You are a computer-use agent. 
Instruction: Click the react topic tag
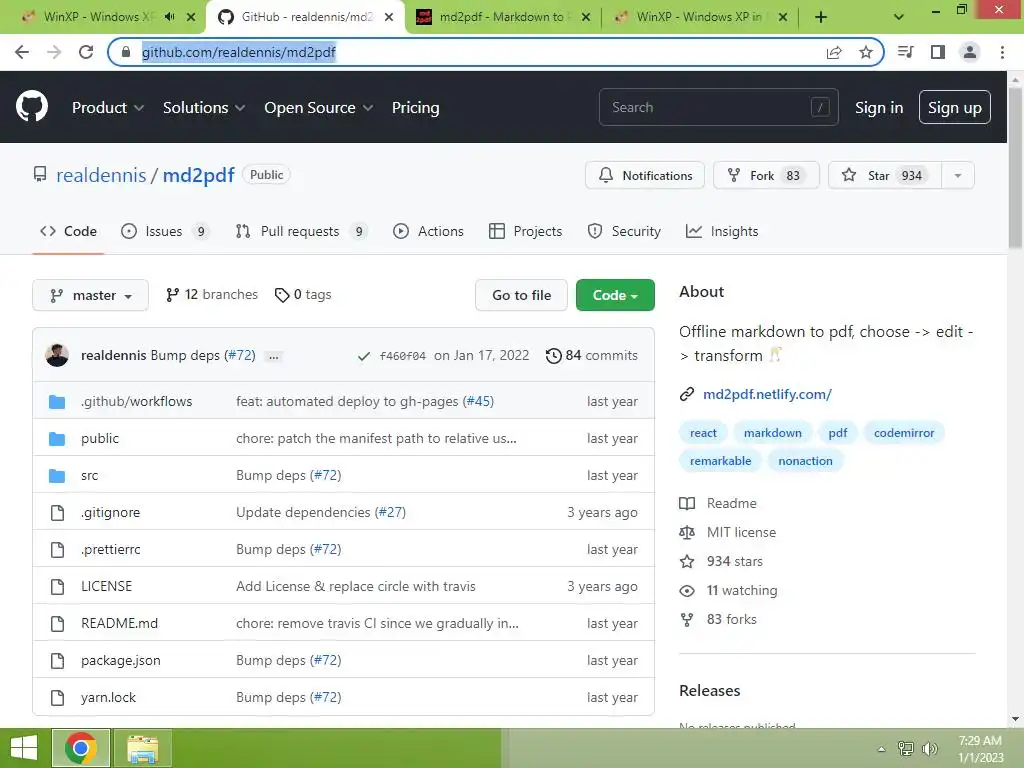[703, 433]
